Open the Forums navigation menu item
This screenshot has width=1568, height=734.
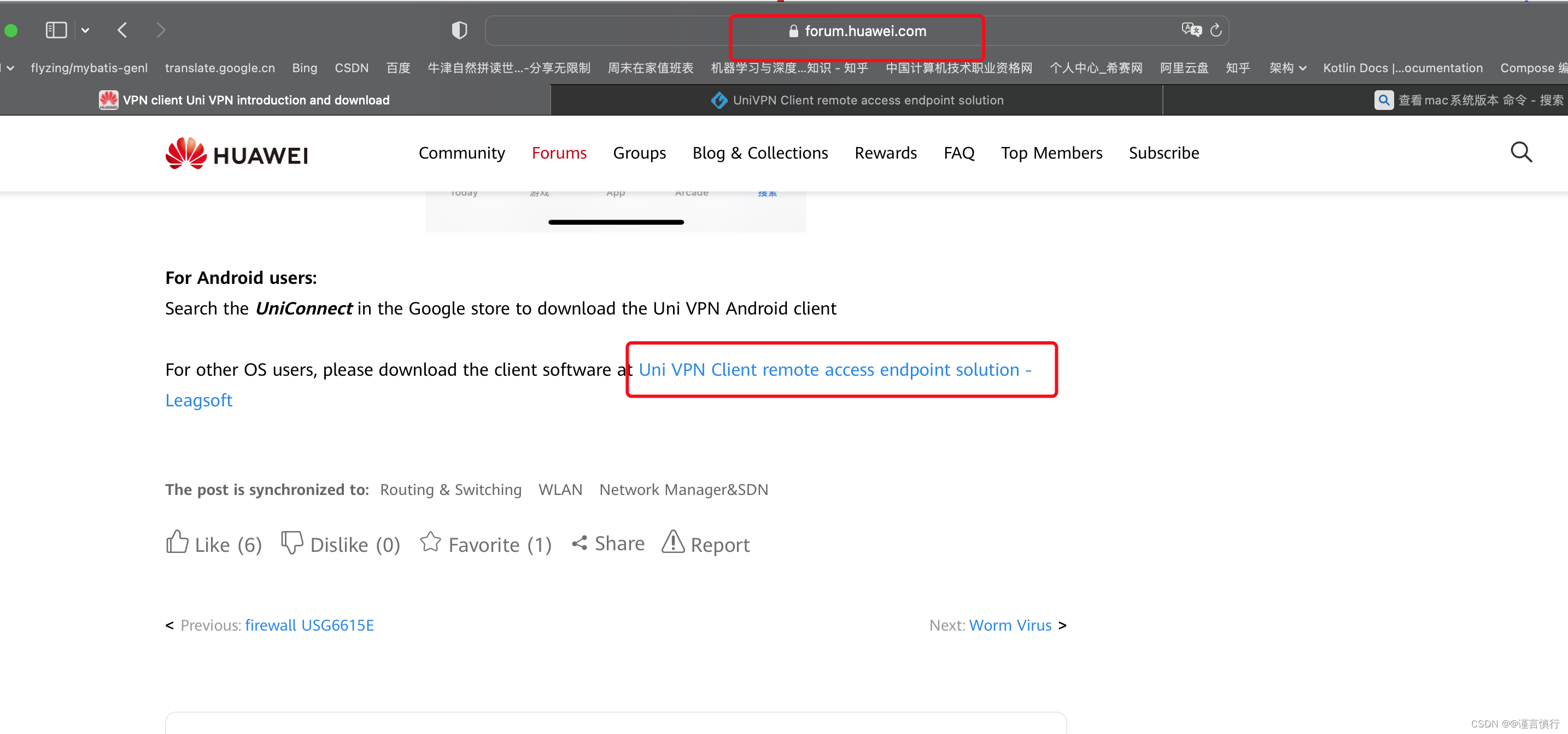coord(558,153)
